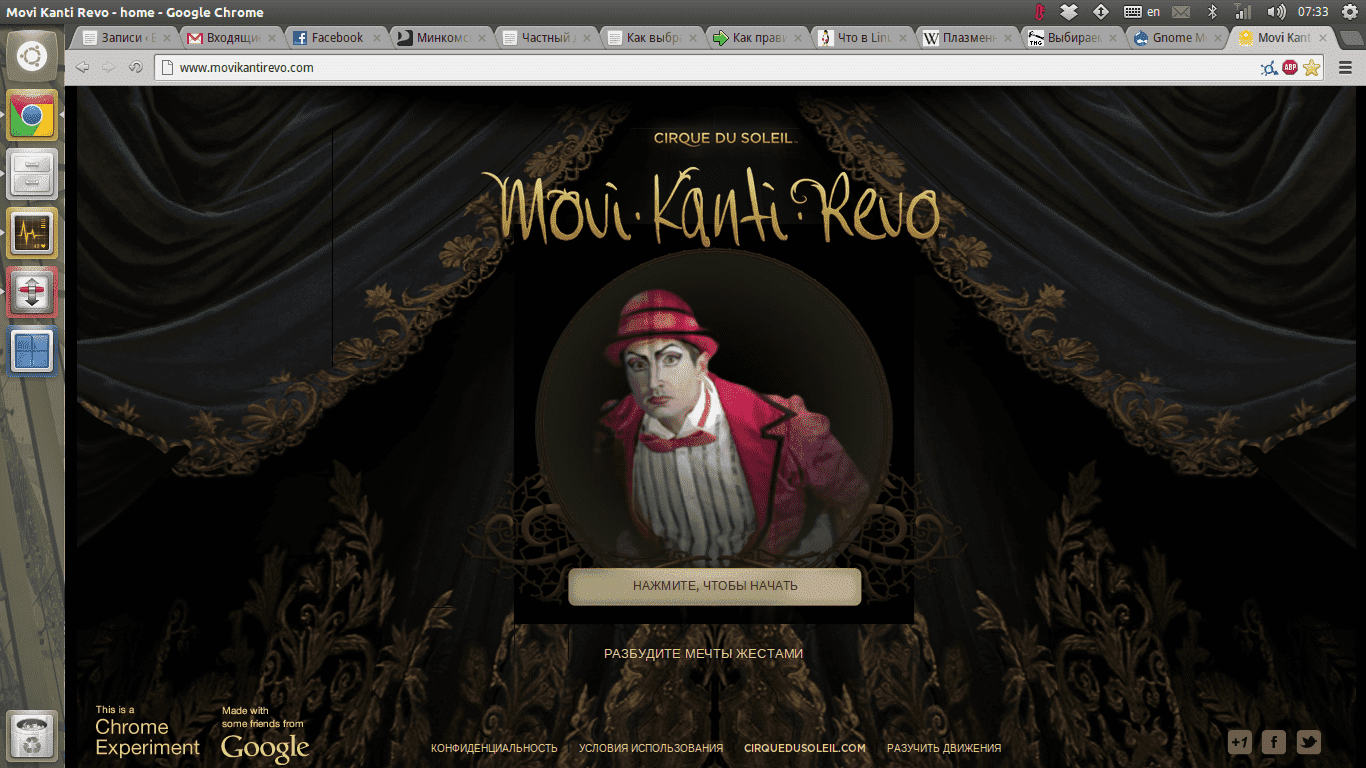Open the Chrome main menu

point(1346,68)
